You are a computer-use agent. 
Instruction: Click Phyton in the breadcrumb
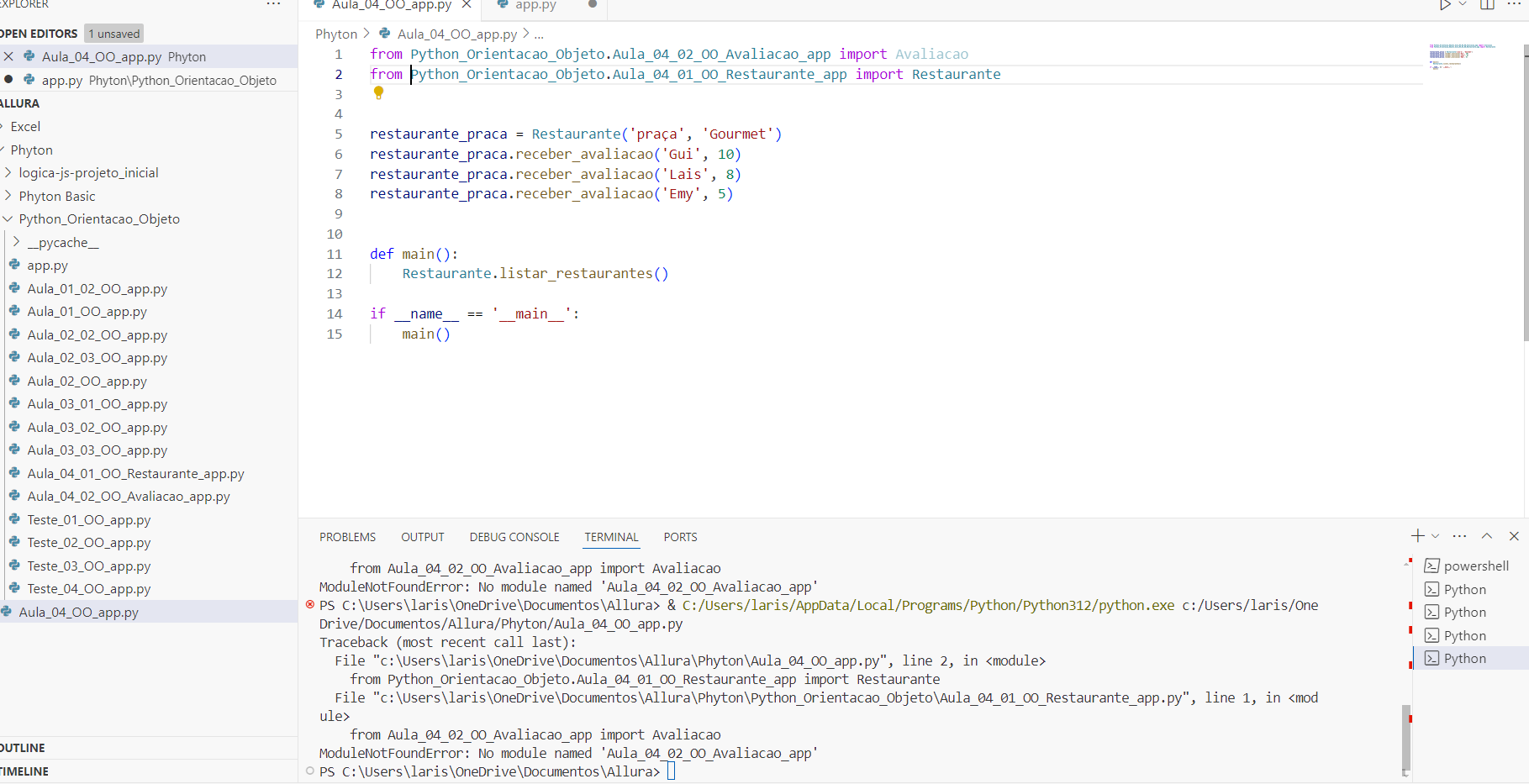pos(336,34)
